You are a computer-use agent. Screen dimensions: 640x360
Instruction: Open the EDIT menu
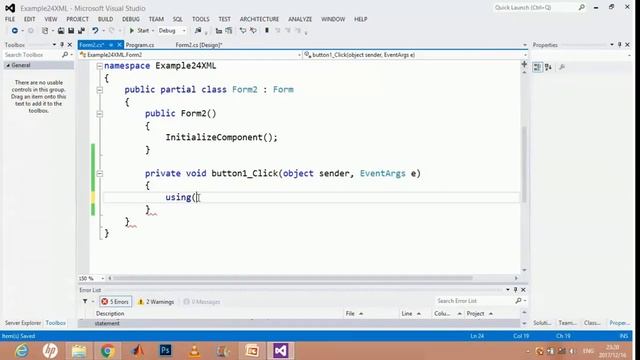29,19
